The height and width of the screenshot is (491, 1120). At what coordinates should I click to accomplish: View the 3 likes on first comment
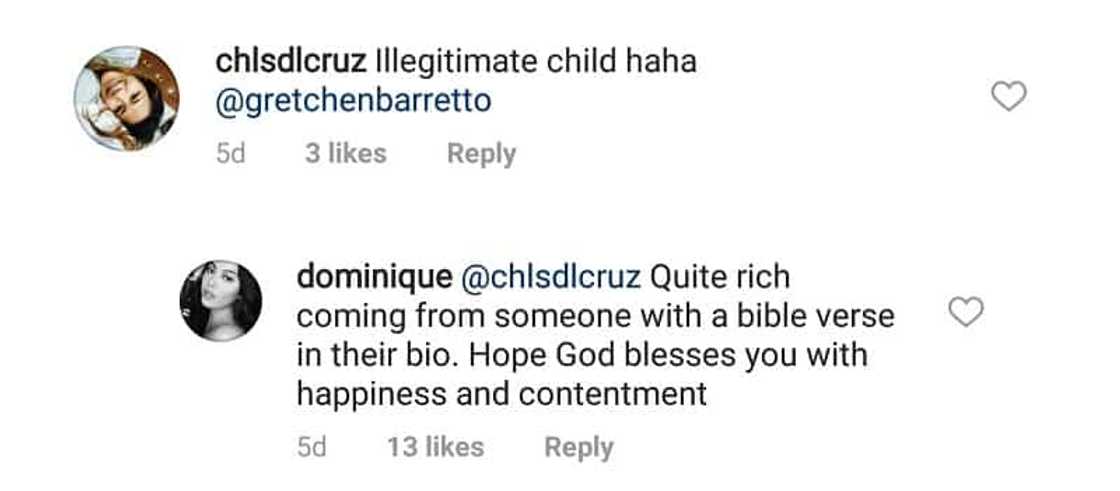345,154
